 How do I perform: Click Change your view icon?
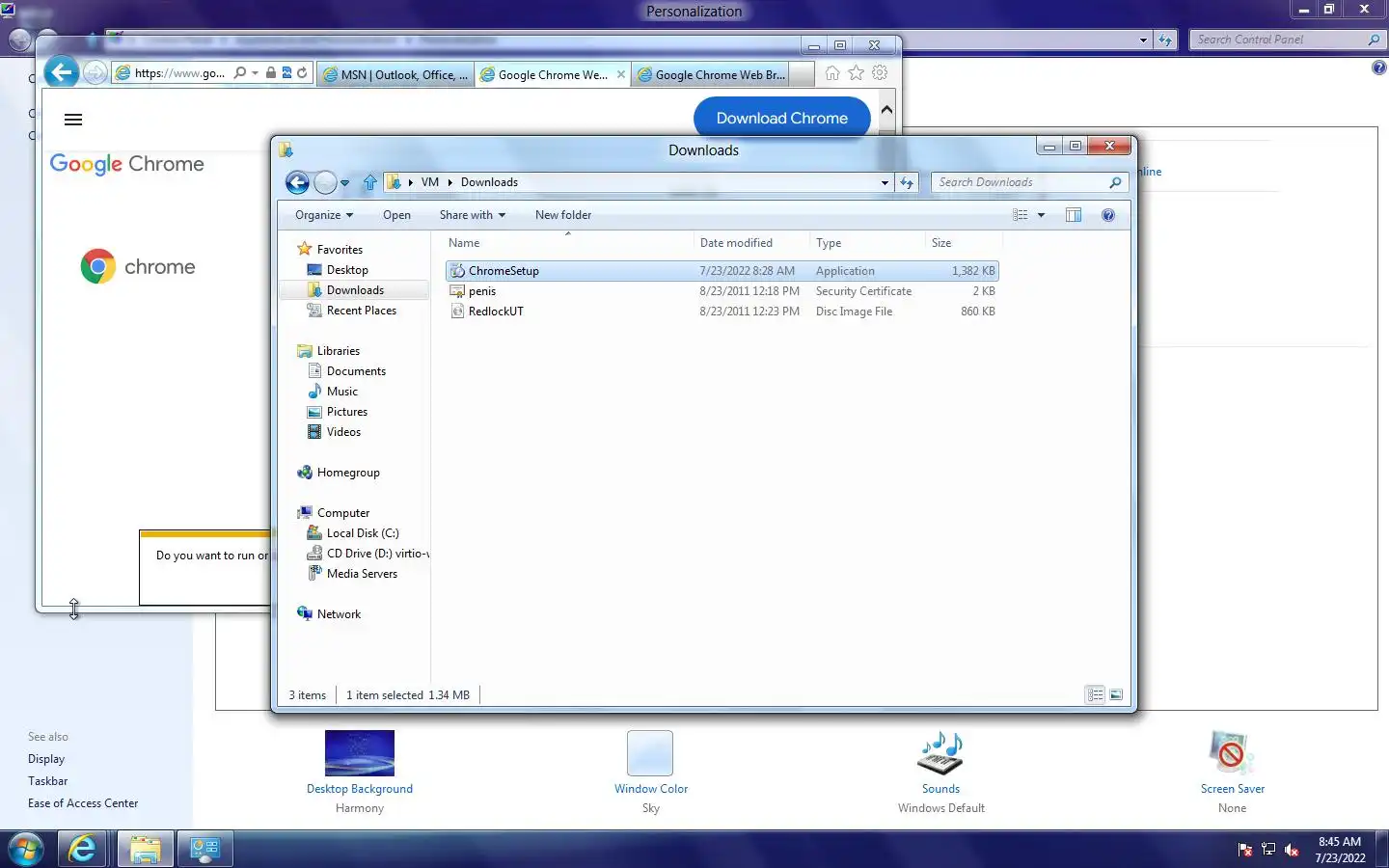[x=1021, y=215]
